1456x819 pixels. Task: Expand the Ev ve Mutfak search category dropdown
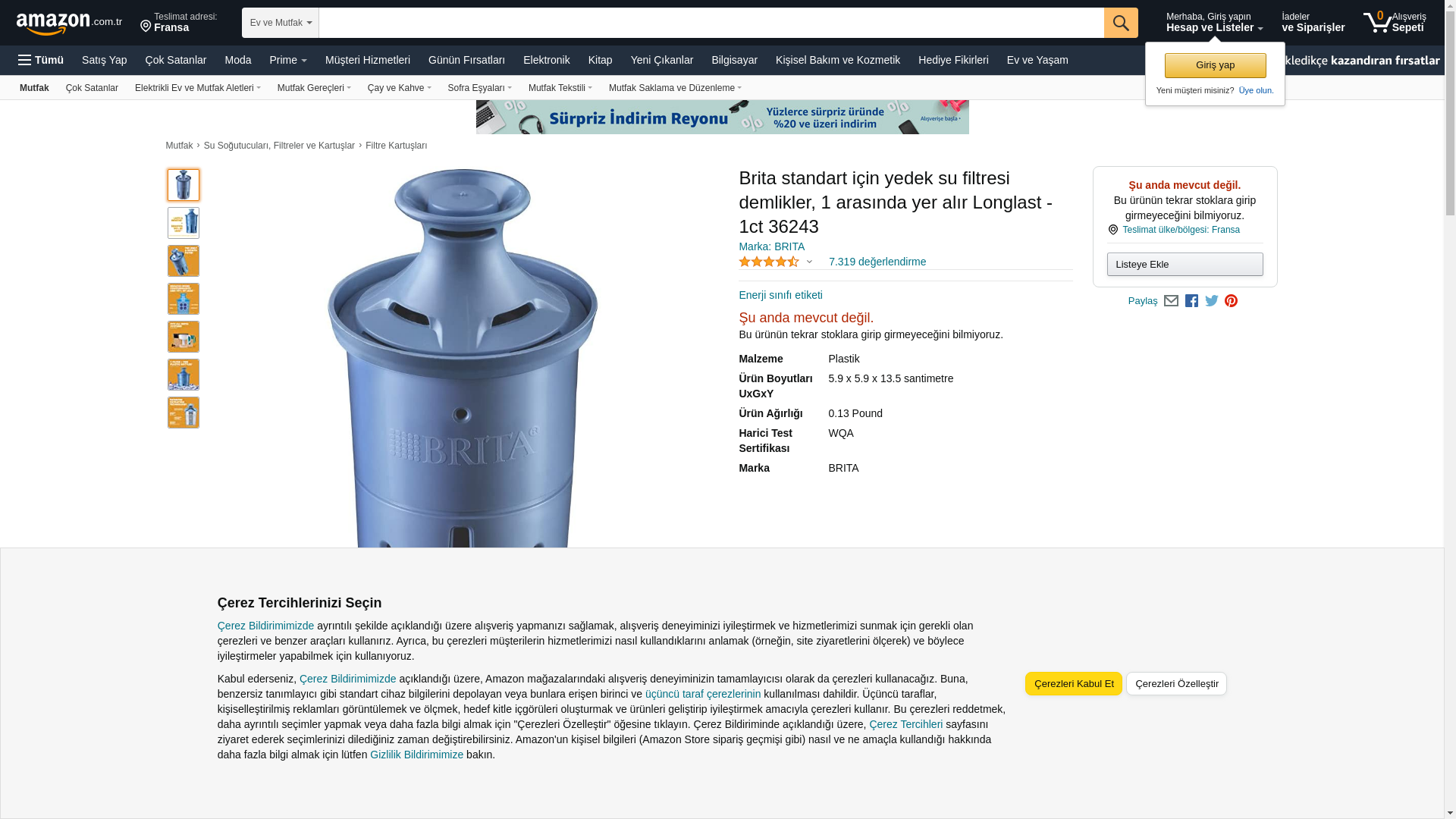tap(281, 23)
